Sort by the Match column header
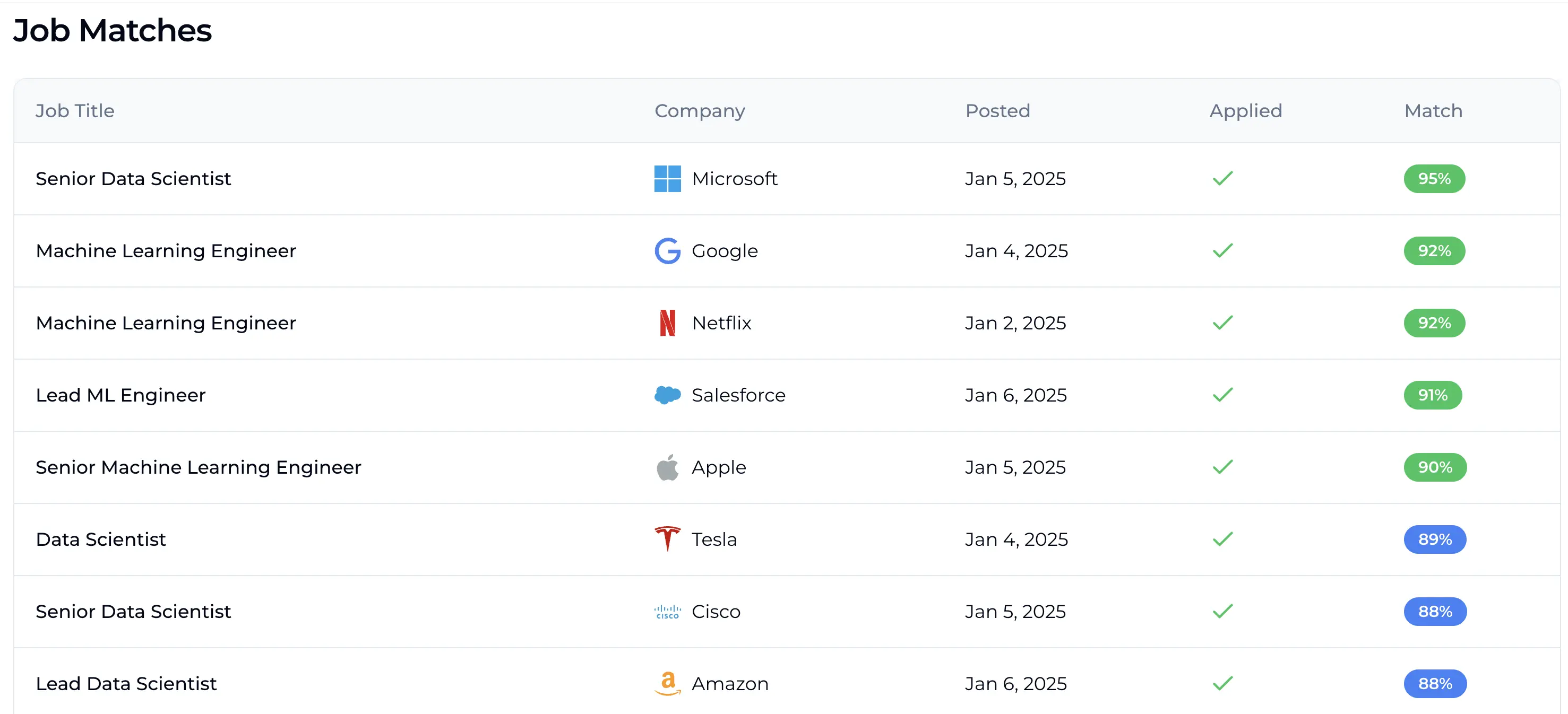1568x714 pixels. click(x=1433, y=111)
